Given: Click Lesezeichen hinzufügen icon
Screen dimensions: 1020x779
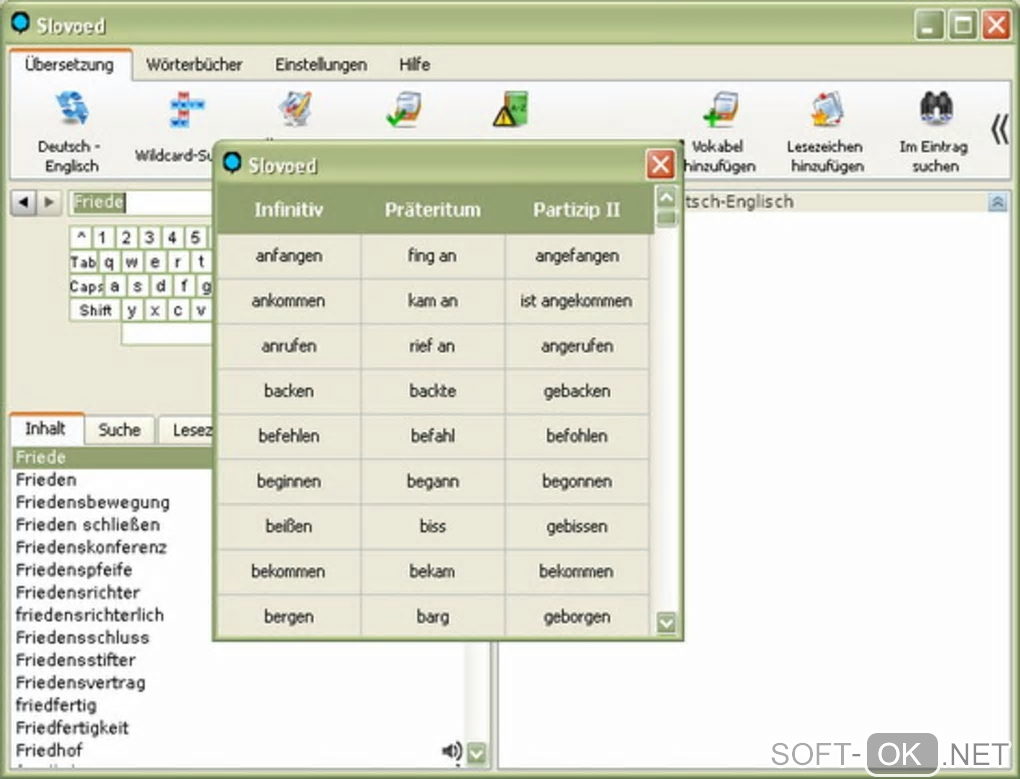Looking at the screenshot, I should pyautogui.click(x=826, y=109).
